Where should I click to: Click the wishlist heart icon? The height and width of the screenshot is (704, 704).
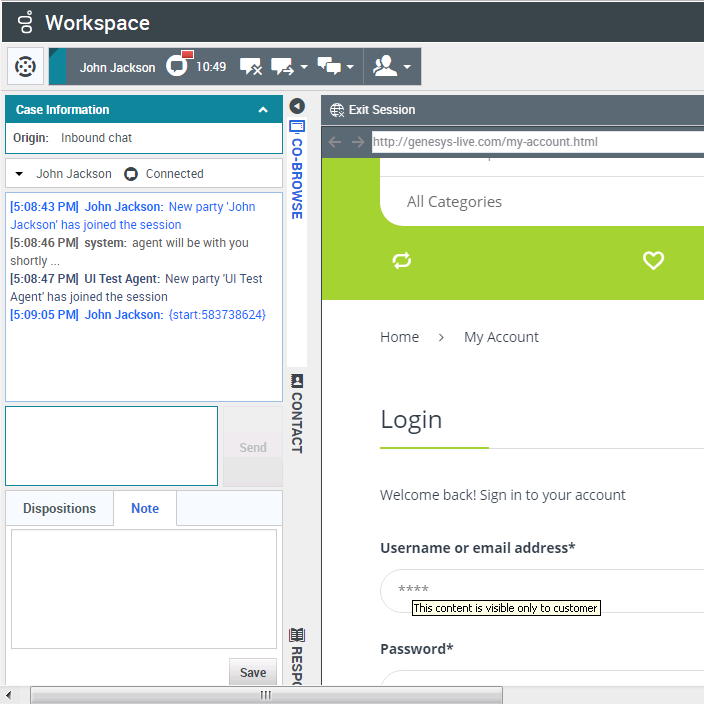click(653, 260)
